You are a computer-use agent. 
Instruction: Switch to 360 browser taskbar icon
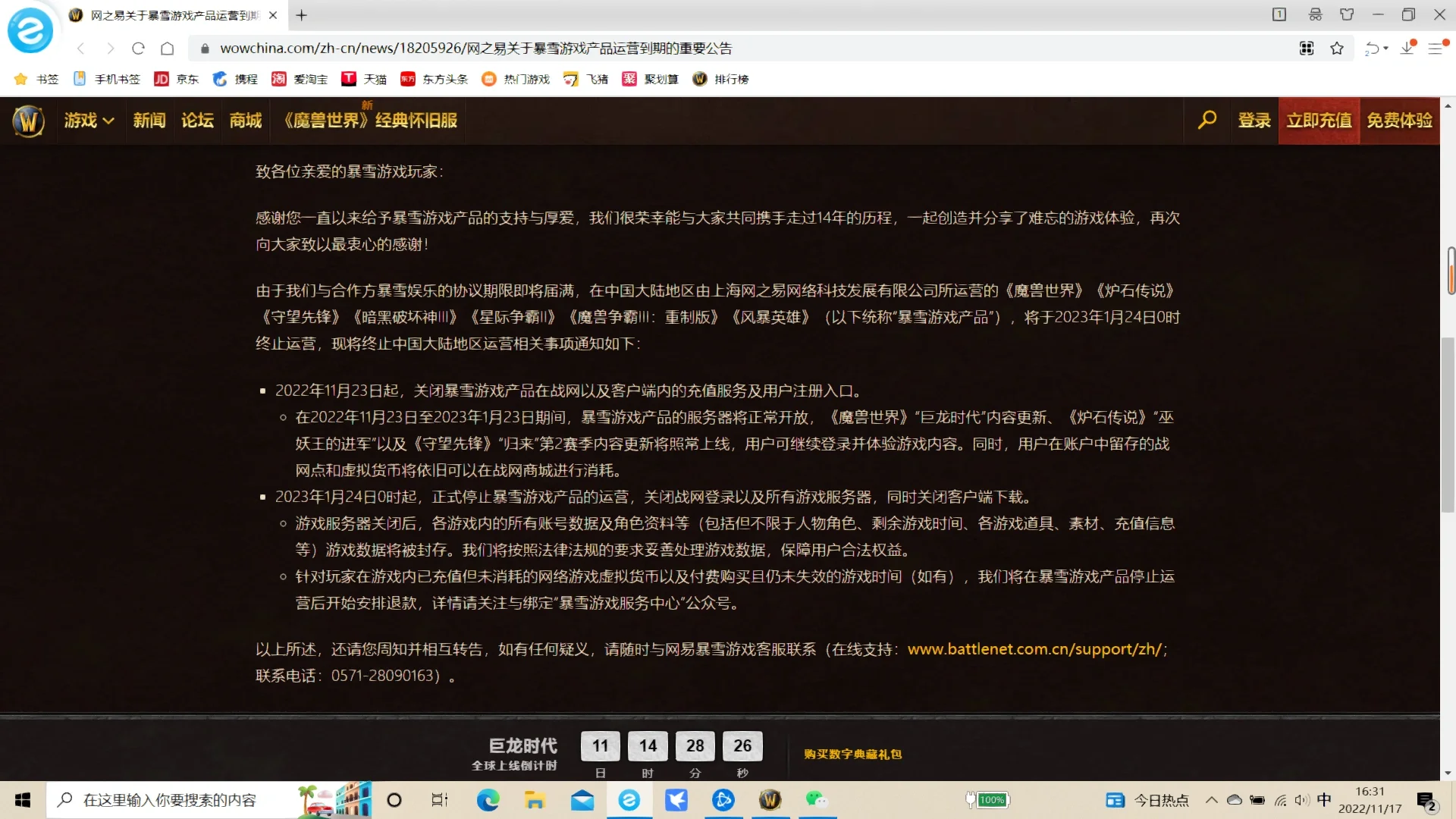[629, 800]
